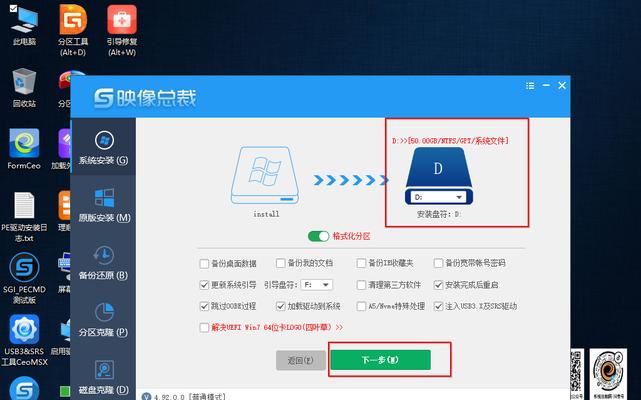Check 清理第三方软件 checkbox
This screenshot has width=641, height=400.
(x=361, y=285)
